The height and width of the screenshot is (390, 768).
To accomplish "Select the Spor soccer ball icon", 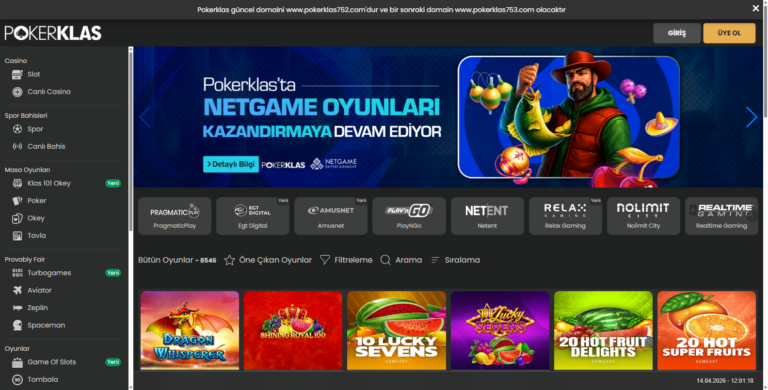I will coord(17,129).
